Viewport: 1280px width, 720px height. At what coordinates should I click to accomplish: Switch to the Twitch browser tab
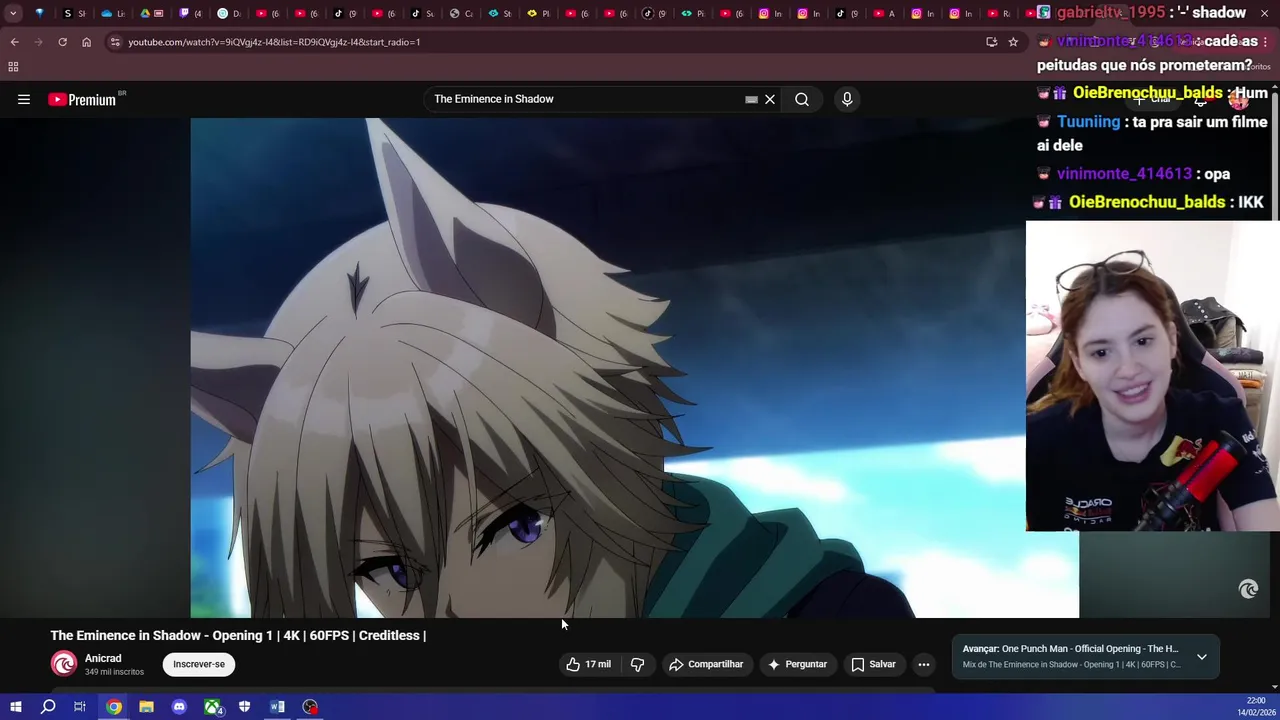tap(188, 13)
